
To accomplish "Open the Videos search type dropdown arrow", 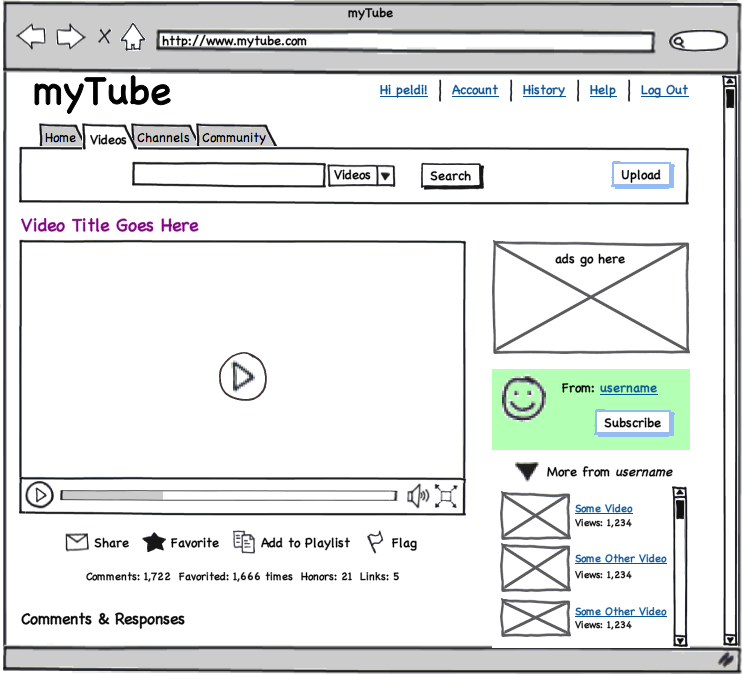I will tap(386, 176).
